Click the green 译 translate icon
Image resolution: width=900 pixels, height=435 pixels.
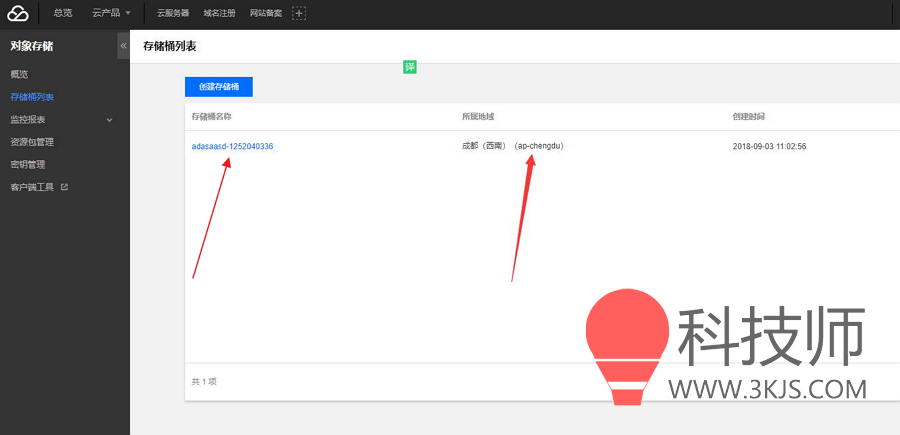pyautogui.click(x=409, y=67)
